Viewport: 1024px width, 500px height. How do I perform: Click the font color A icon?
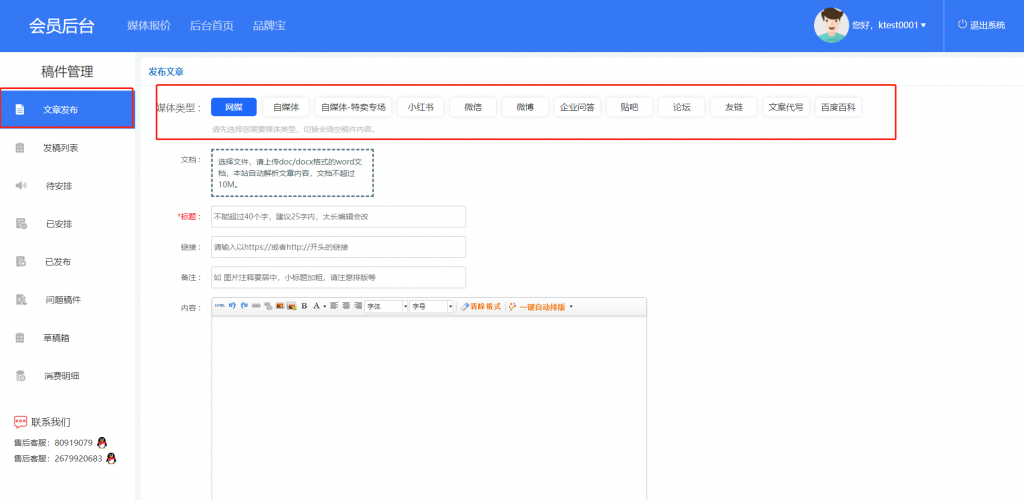(x=316, y=306)
